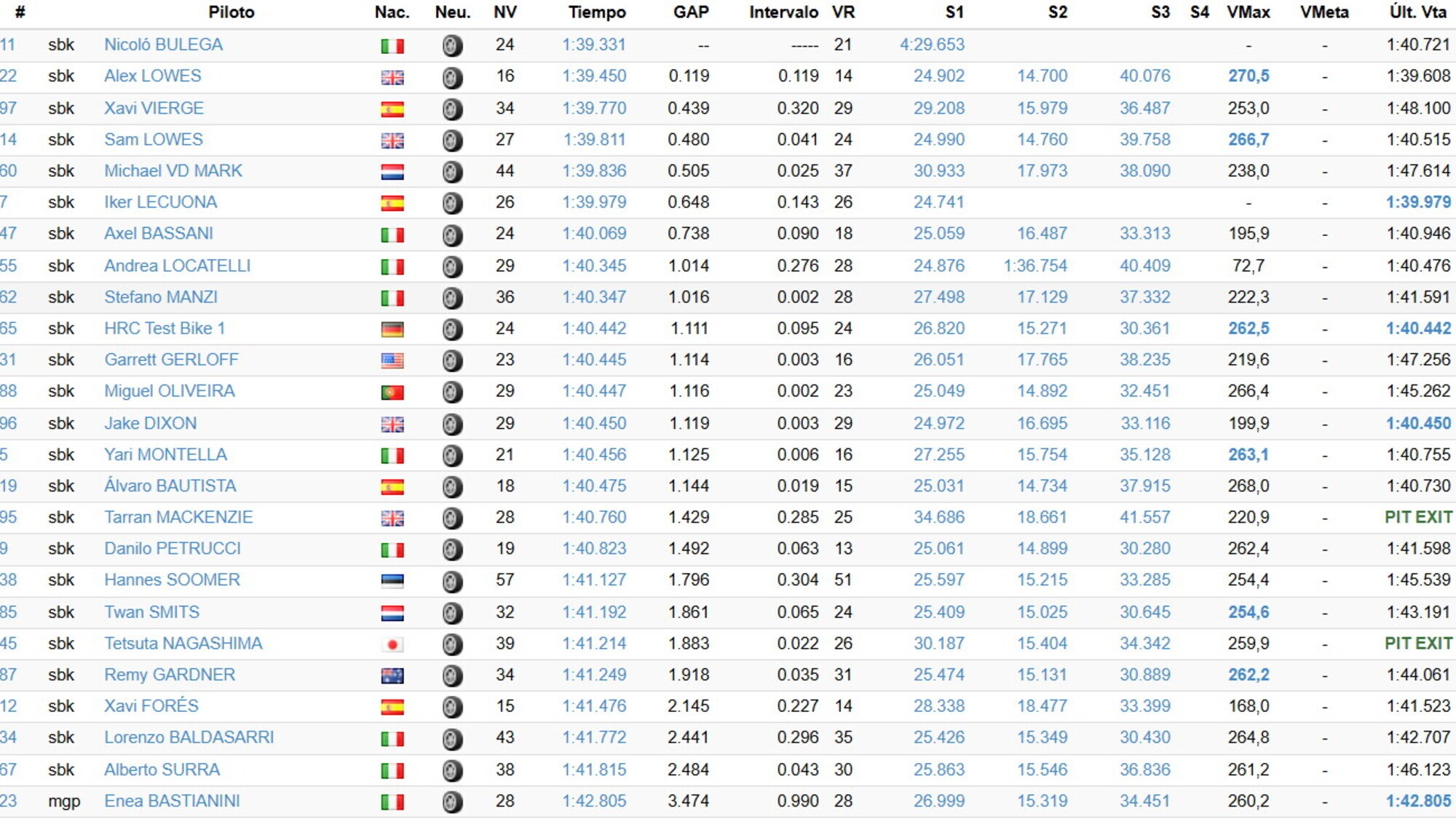The width and height of the screenshot is (1456, 819).
Task: Click the German flag next to HRC Test Bike 1
Action: point(392,329)
